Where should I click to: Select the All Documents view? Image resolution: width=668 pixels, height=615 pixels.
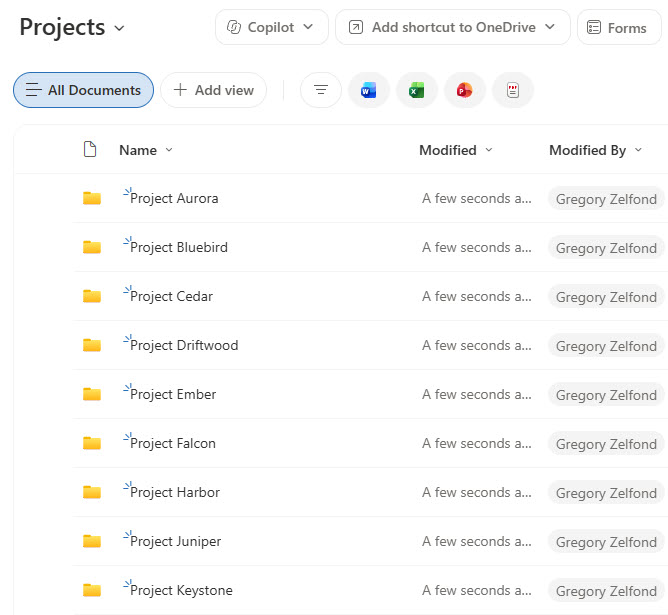pyautogui.click(x=84, y=90)
